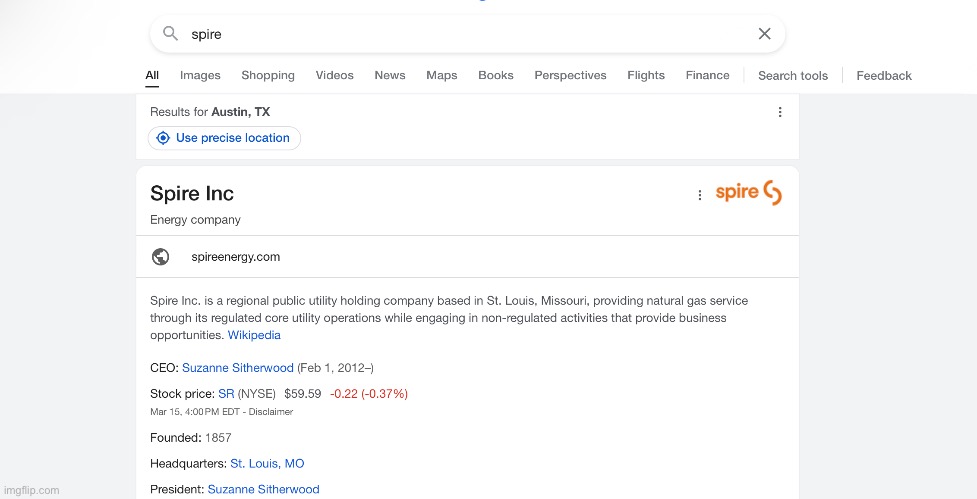This screenshot has width=977, height=499.
Task: Click the St. Louis, MO headquarters link
Action: (x=267, y=464)
